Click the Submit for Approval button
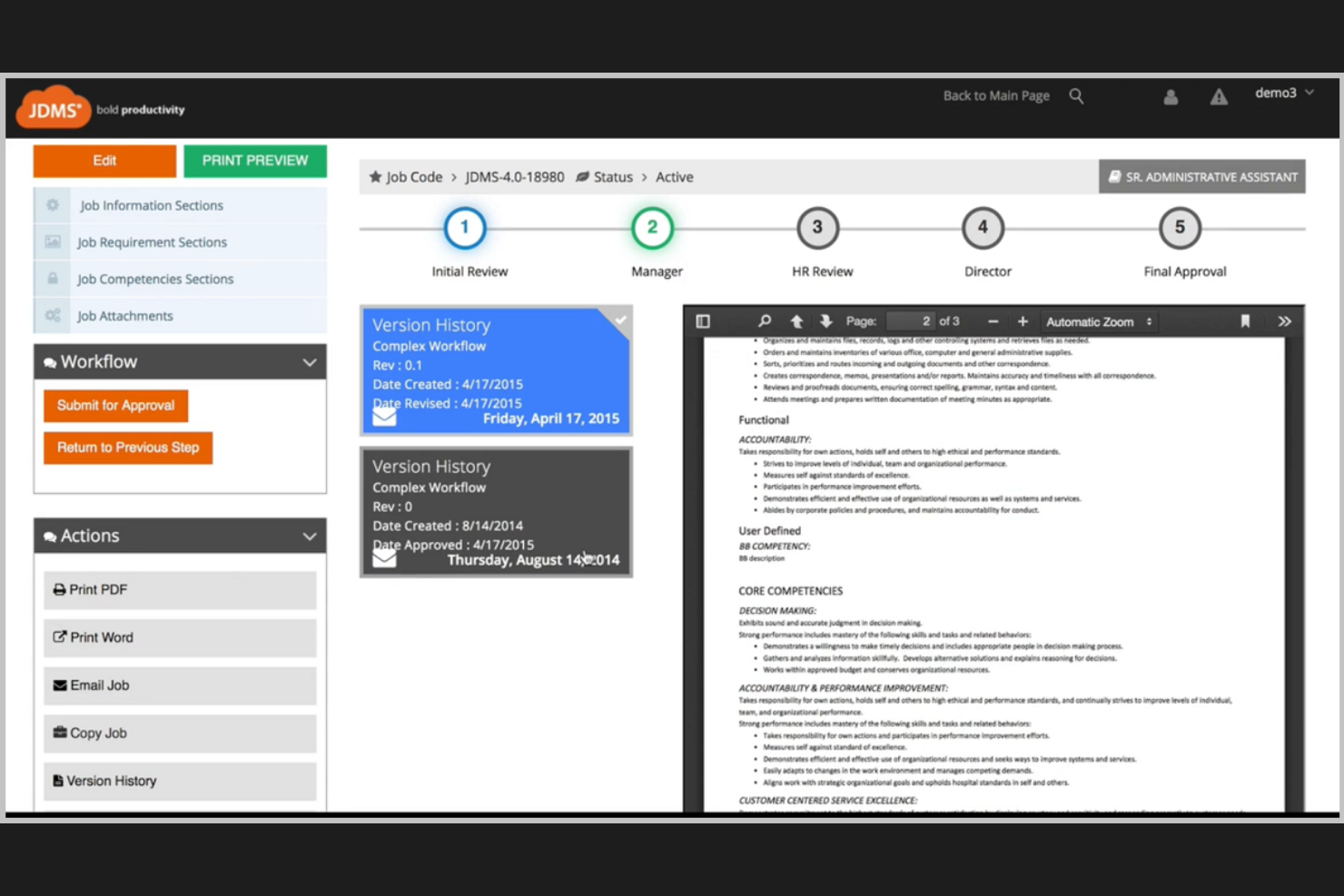1344x896 pixels. coord(115,405)
